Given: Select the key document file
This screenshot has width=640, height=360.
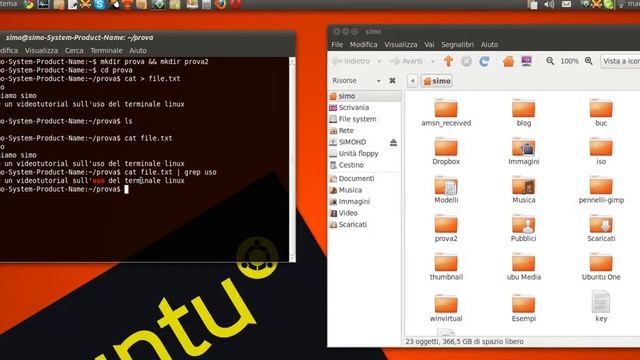Looking at the screenshot, I should click(x=601, y=306).
